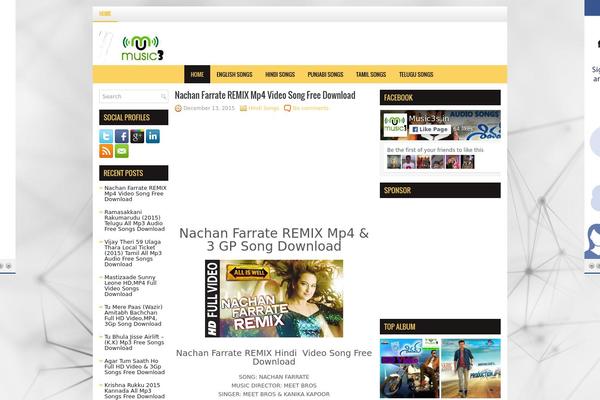Image resolution: width=600 pixels, height=400 pixels.
Task: Click the Music3 site logo
Action: 142,47
